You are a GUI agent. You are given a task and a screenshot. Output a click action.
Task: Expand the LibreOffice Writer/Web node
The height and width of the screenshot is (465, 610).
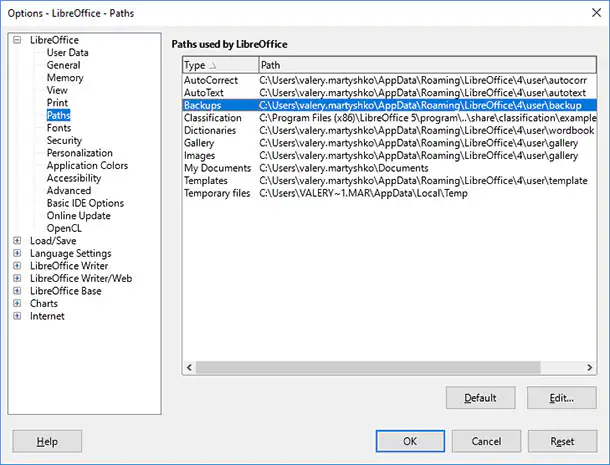click(17, 278)
